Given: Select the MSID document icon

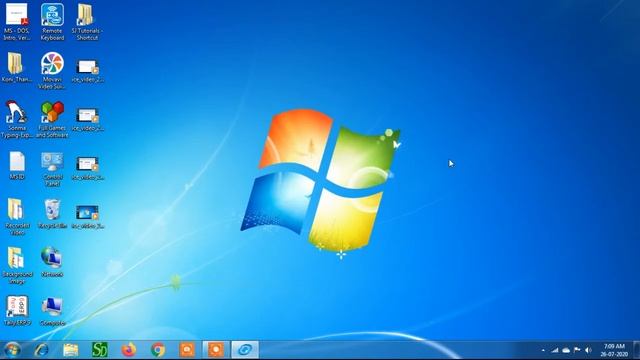Looking at the screenshot, I should pos(17,165).
